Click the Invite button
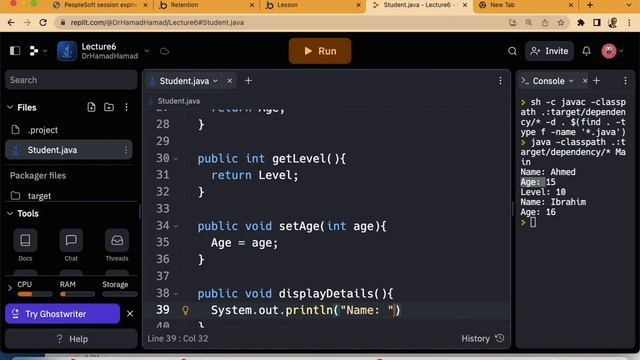640x360 pixels. click(x=549, y=51)
